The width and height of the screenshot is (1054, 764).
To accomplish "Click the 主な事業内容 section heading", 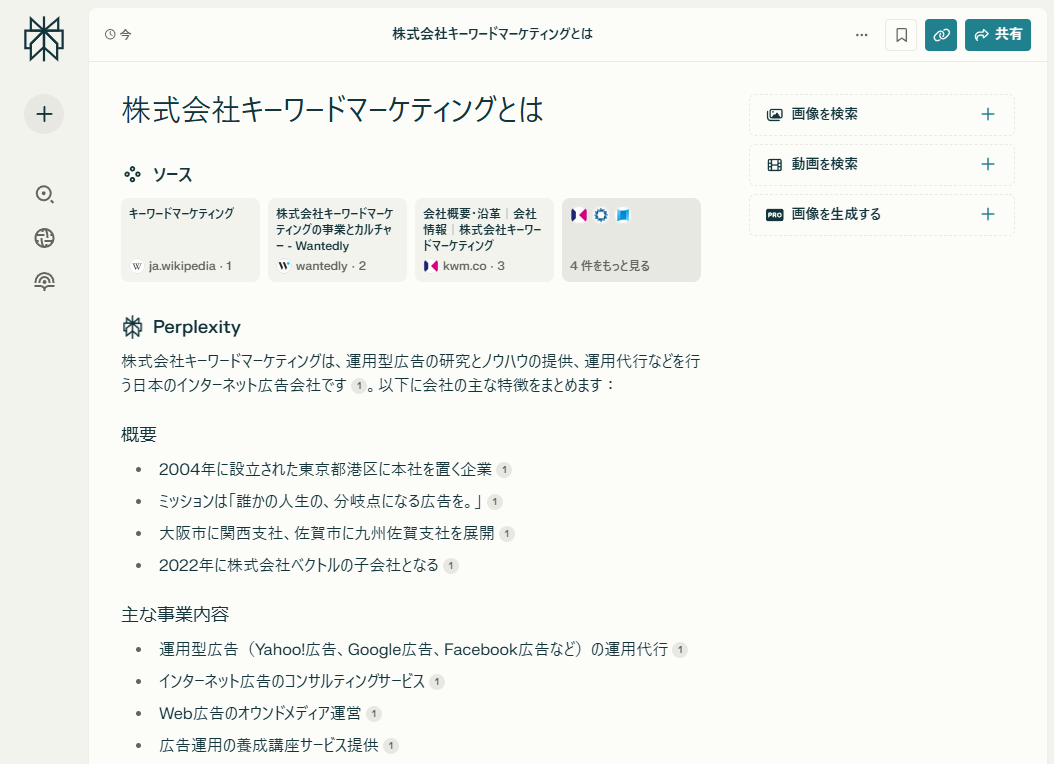I will [x=175, y=614].
